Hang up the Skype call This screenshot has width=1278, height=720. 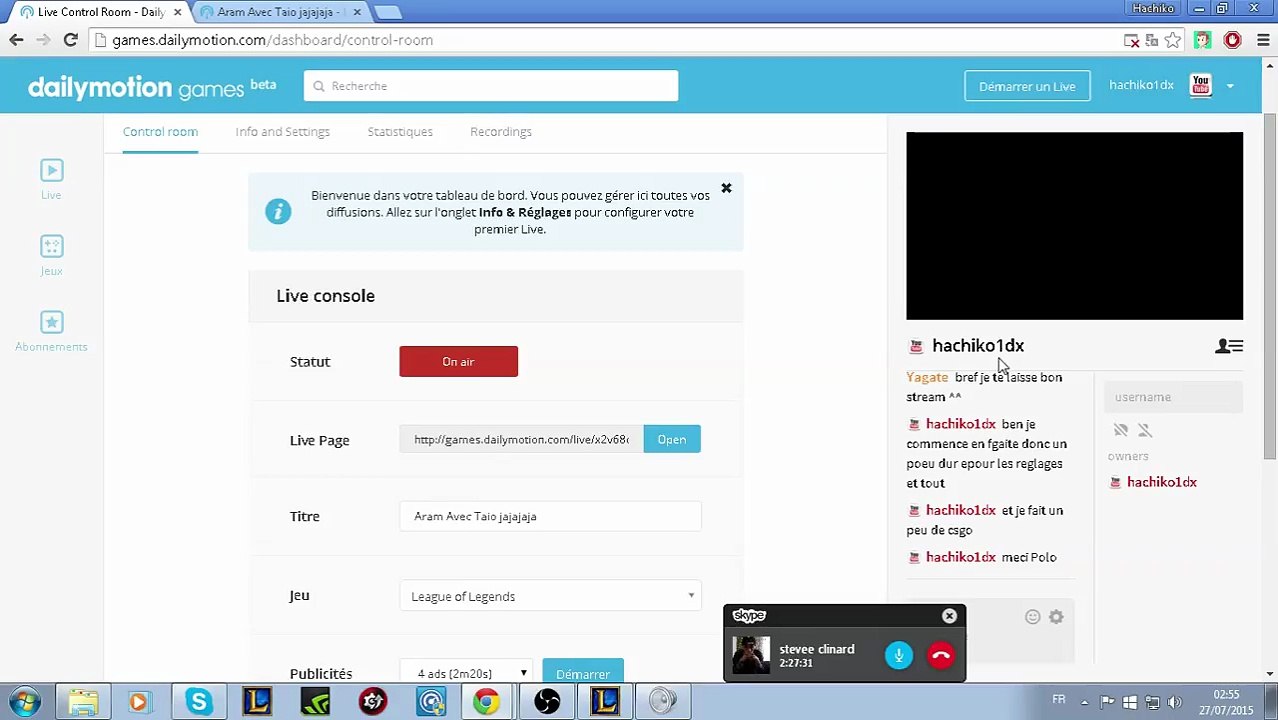pos(941,655)
